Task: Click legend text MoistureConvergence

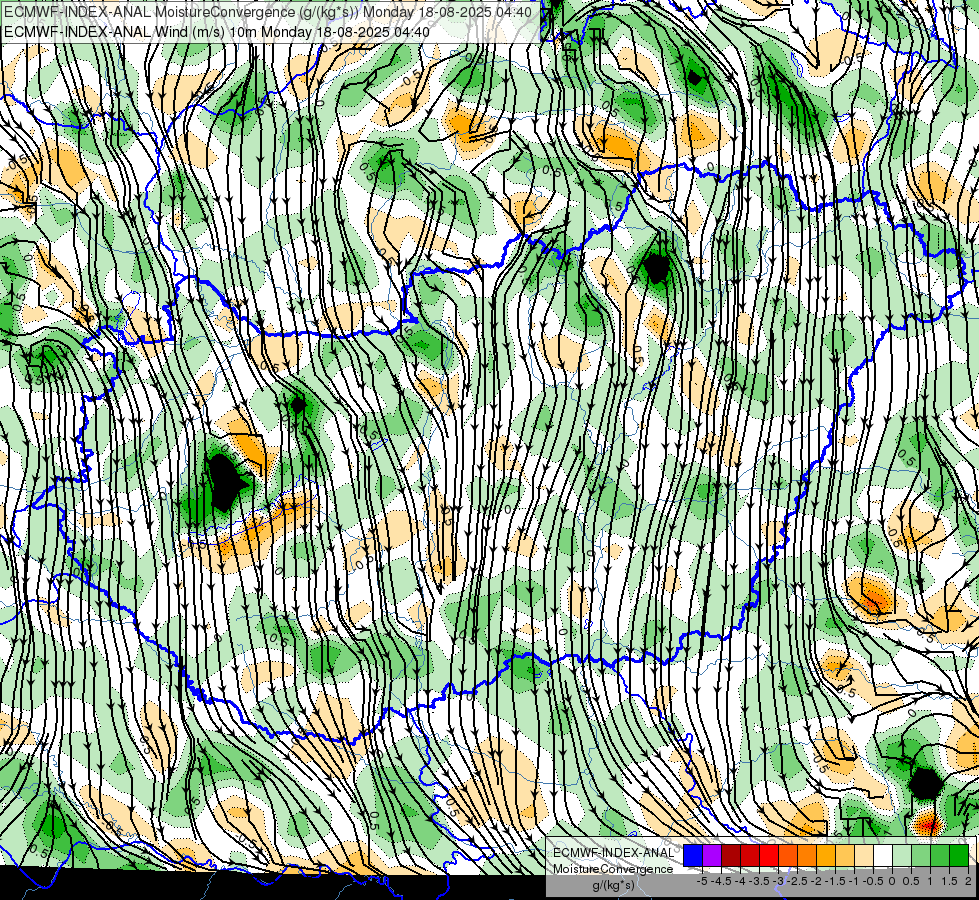Action: tap(613, 870)
